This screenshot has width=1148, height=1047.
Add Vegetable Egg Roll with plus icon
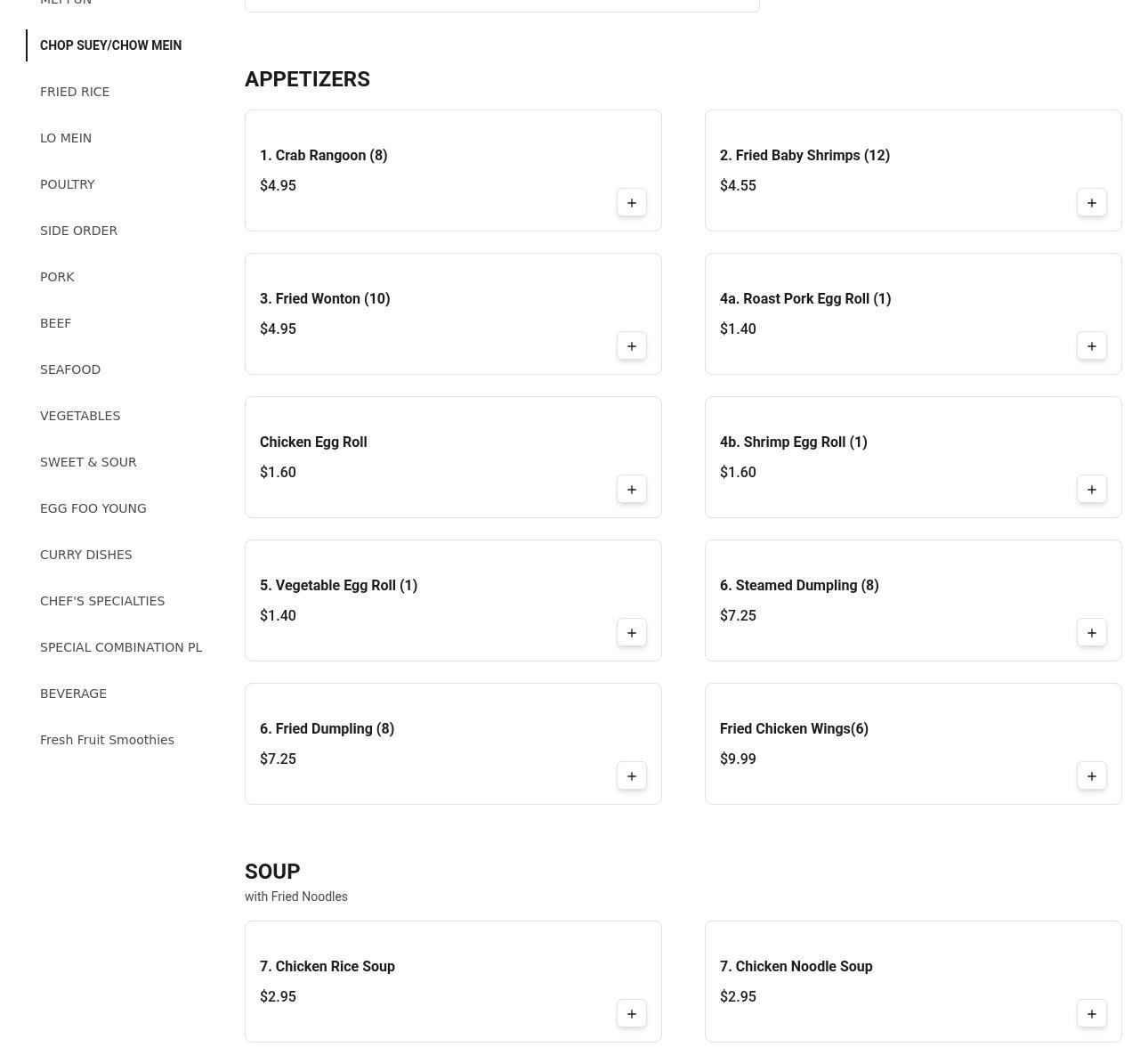point(632,633)
